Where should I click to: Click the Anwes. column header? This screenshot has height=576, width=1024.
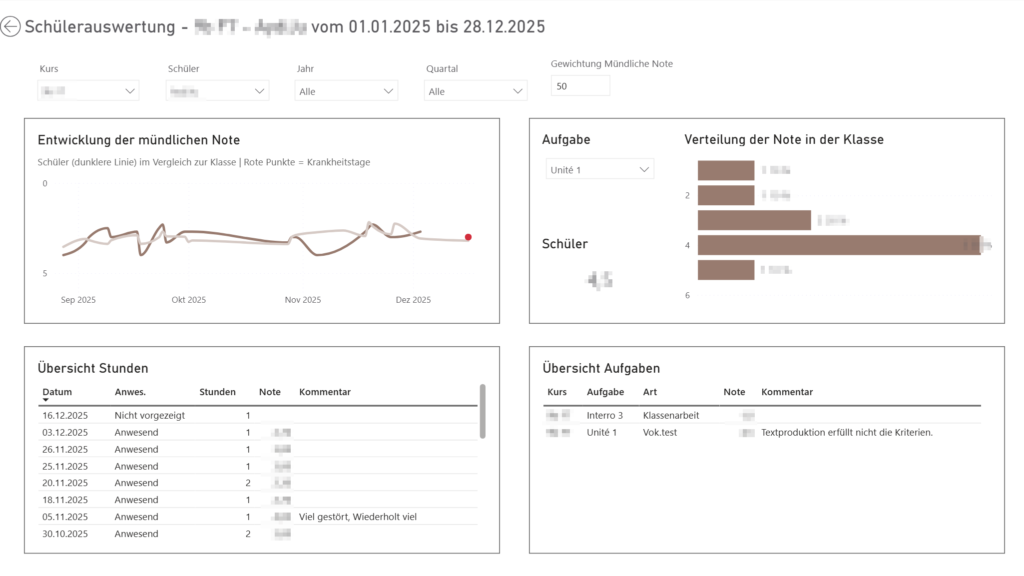point(130,392)
